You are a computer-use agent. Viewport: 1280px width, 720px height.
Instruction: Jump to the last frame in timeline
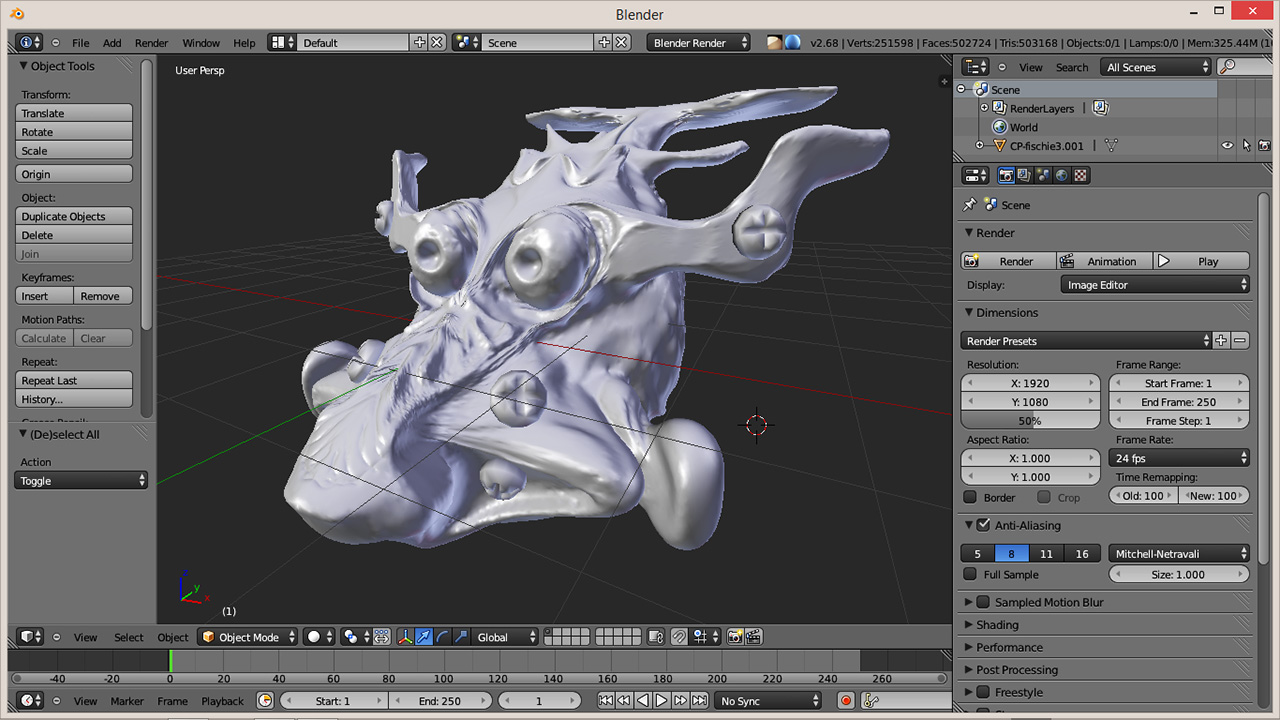point(698,701)
